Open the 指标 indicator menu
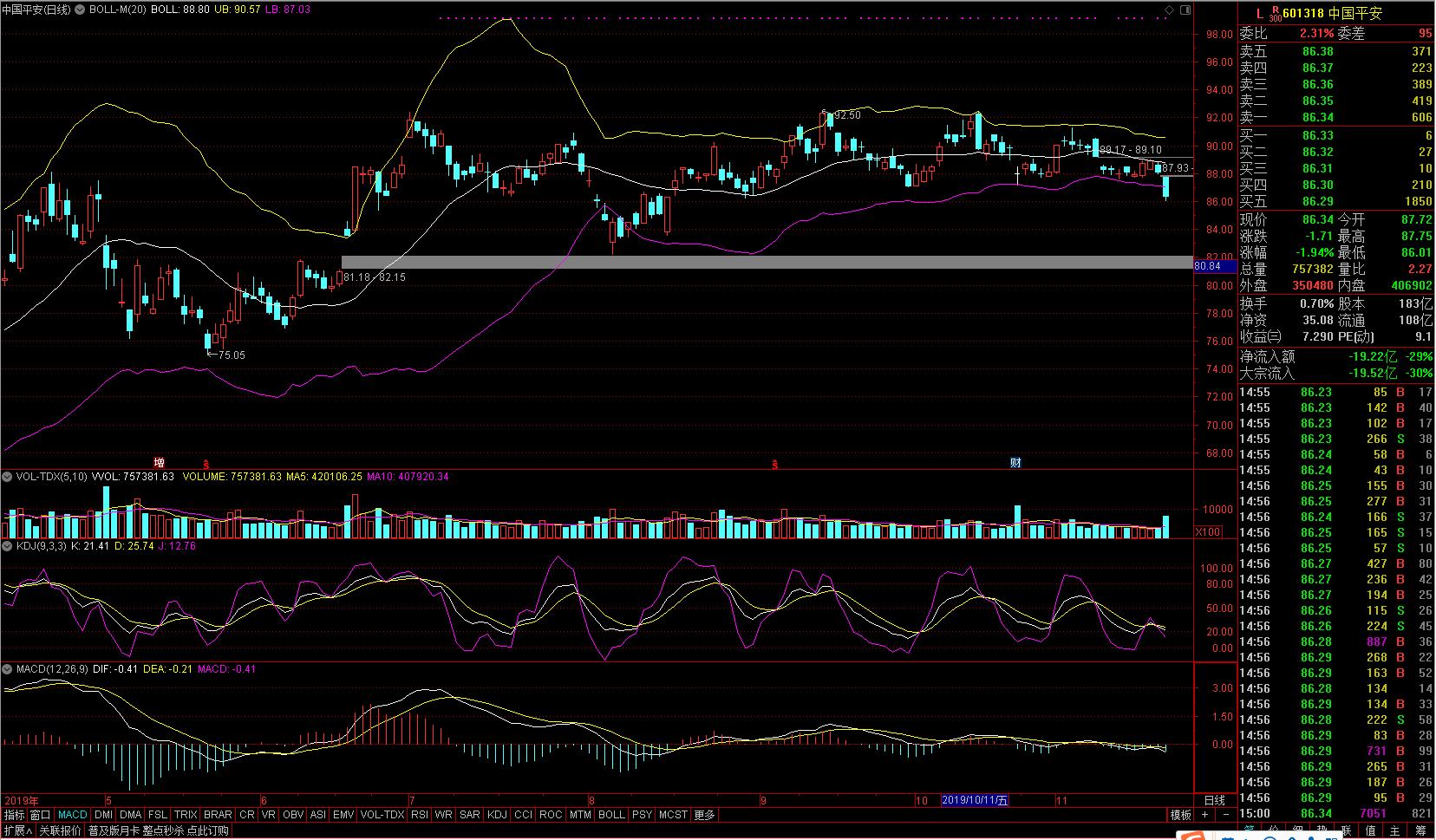The image size is (1436, 840). tap(15, 815)
